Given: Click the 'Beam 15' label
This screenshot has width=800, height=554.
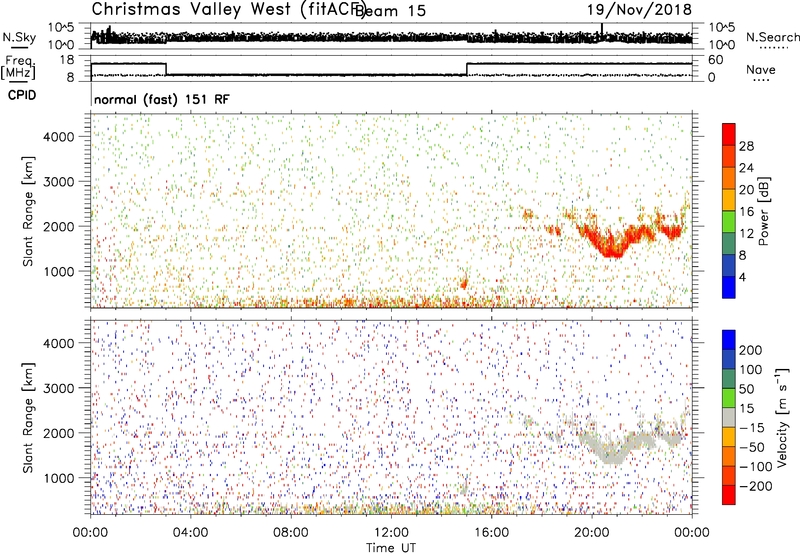Looking at the screenshot, I should (390, 10).
